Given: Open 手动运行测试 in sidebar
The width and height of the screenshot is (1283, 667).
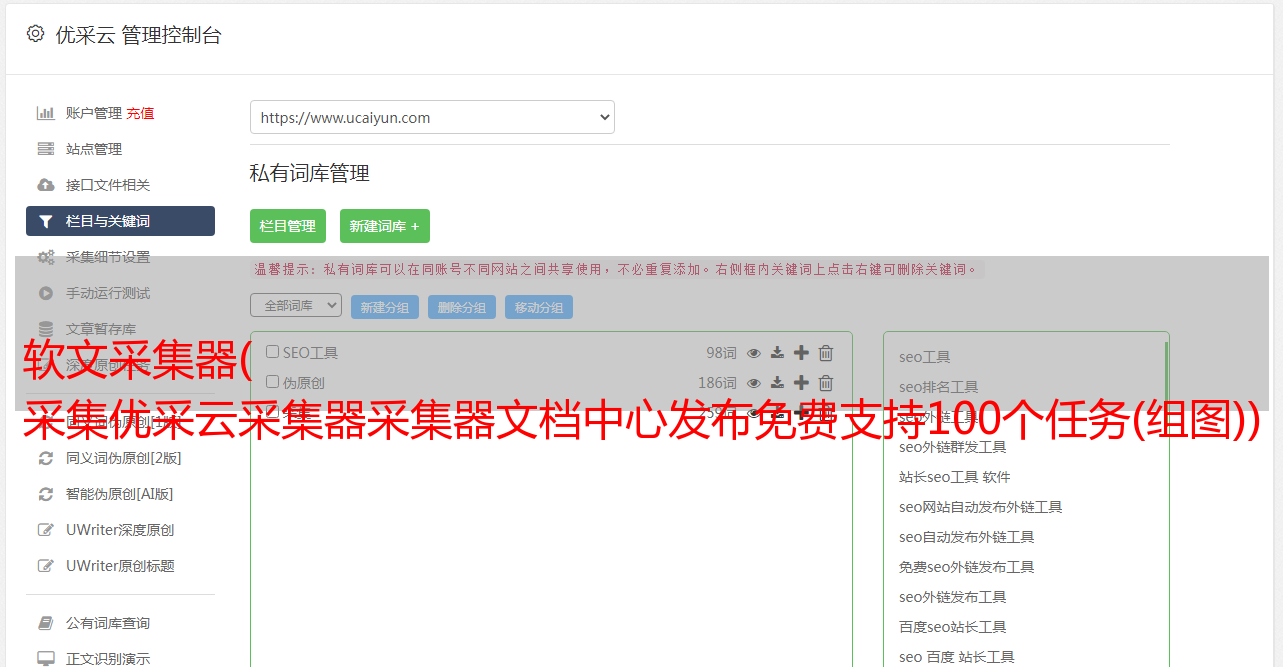Looking at the screenshot, I should point(108,293).
